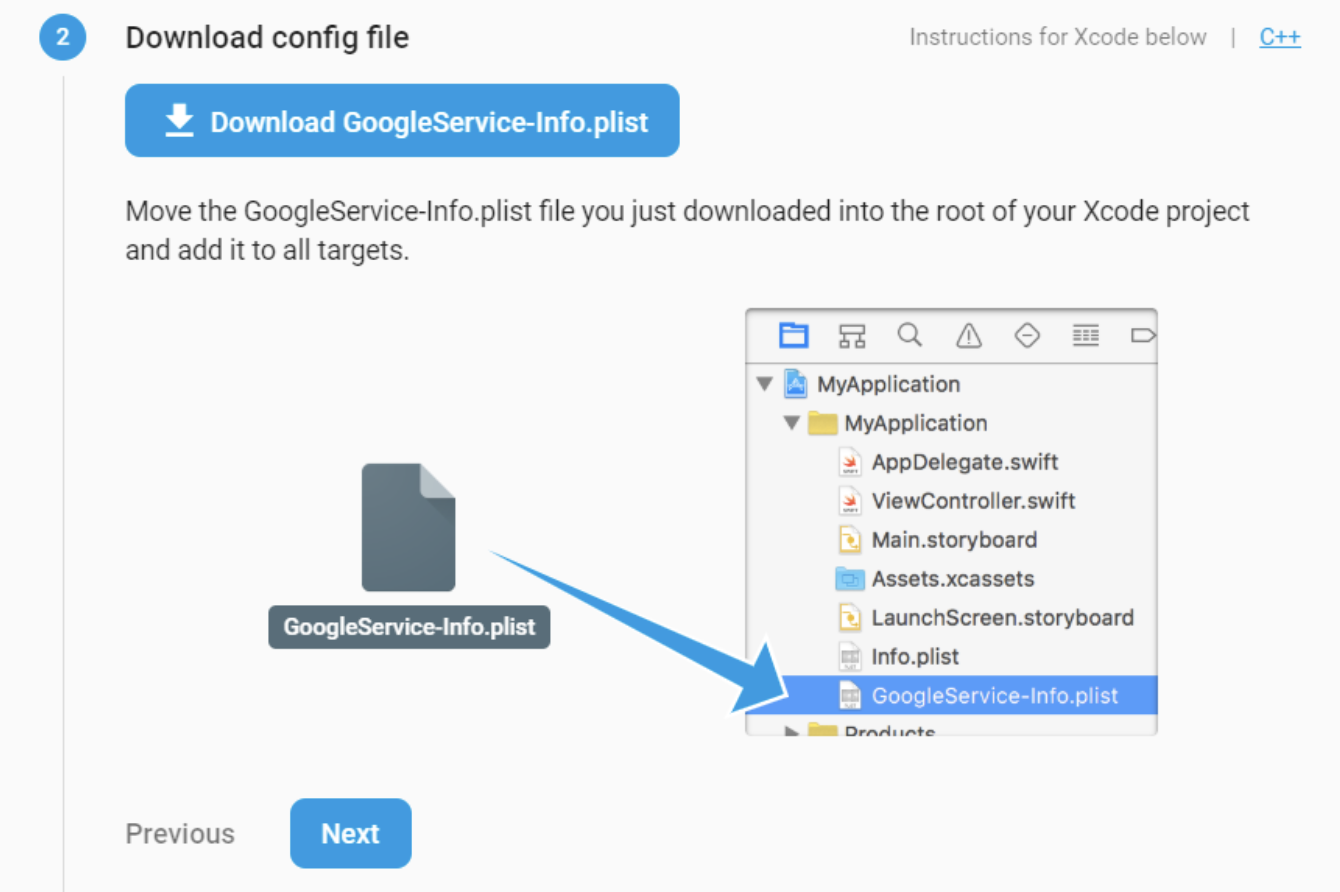This screenshot has height=892, width=1340.
Task: Select highlighted GoogleService-Info.plist navigator row
Action: pyautogui.click(x=952, y=696)
